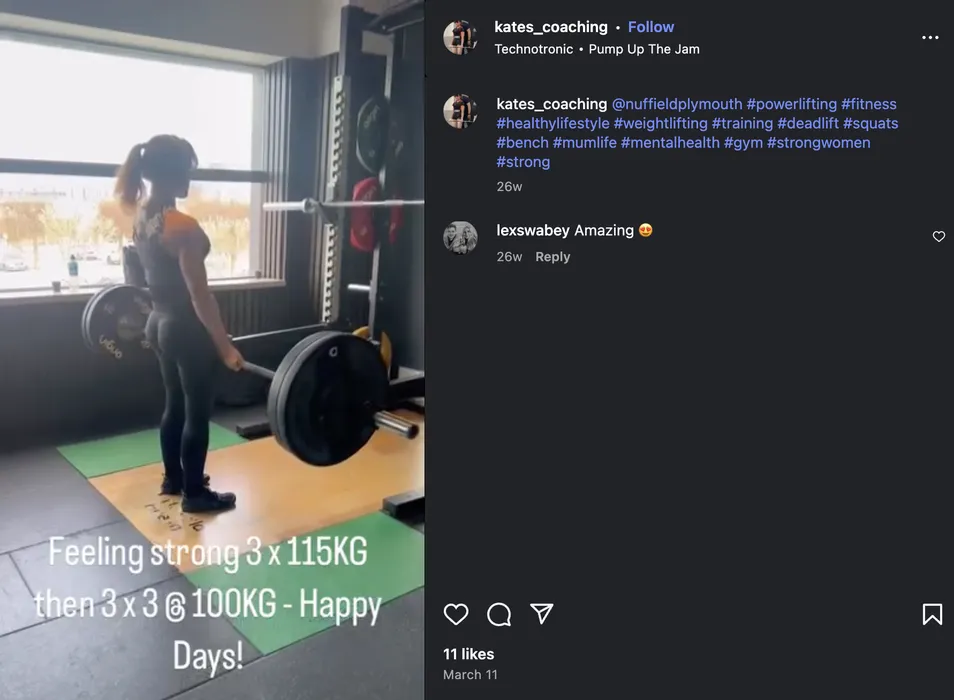Play or pause the deadlift video
Screen dimensions: 954x700
coord(212,350)
